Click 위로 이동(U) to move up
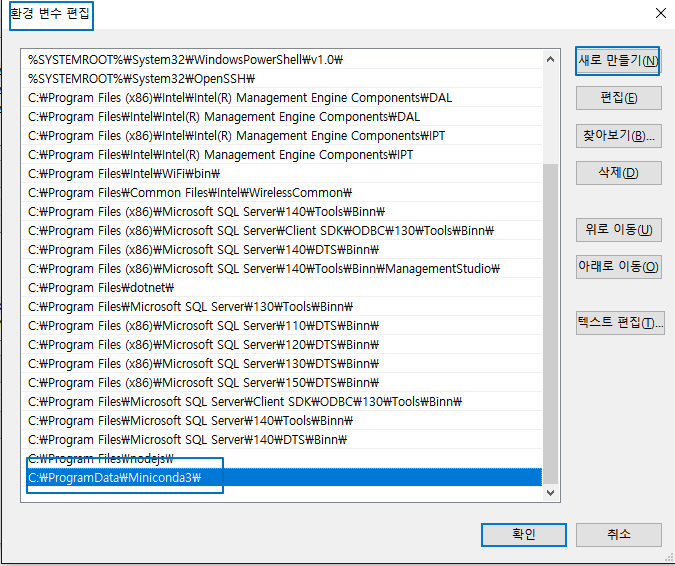This screenshot has width=675, height=566. [619, 230]
